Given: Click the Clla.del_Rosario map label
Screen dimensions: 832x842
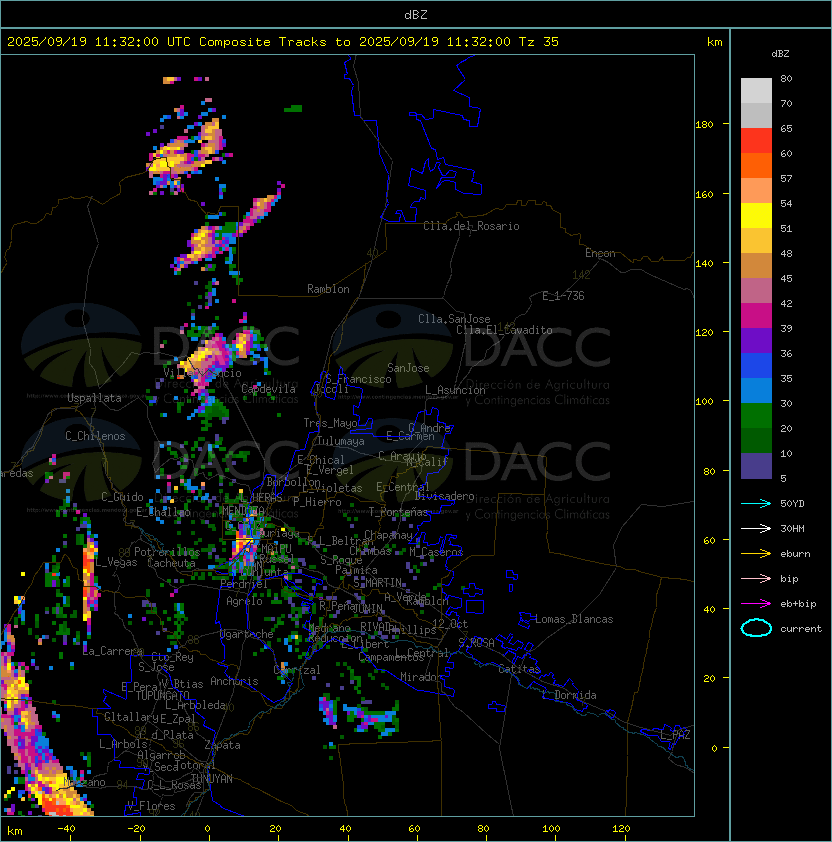Looking at the screenshot, I should (x=471, y=226).
